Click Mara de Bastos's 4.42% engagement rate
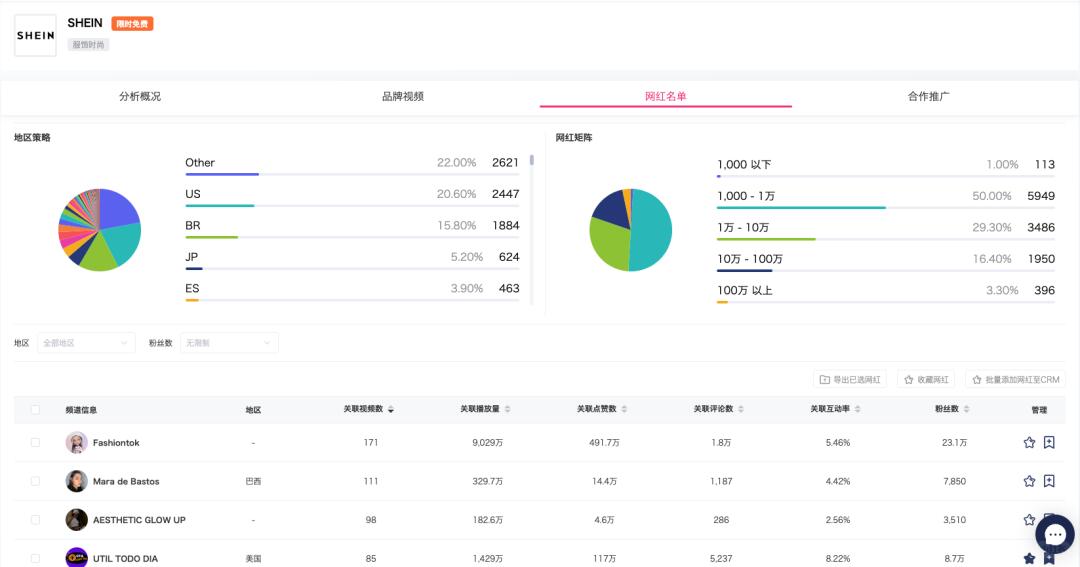1080x567 pixels. point(838,481)
